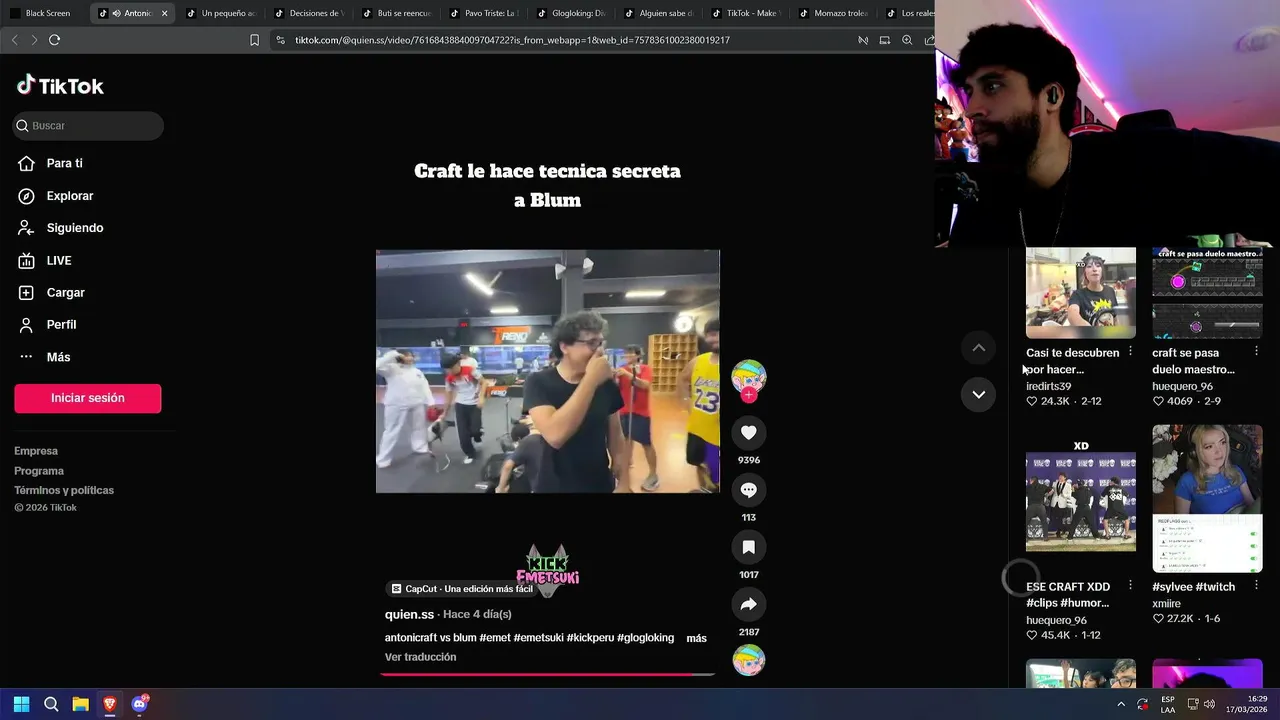Screen dimensions: 1280x720
Task: Click the playing video frame
Action: click(548, 371)
